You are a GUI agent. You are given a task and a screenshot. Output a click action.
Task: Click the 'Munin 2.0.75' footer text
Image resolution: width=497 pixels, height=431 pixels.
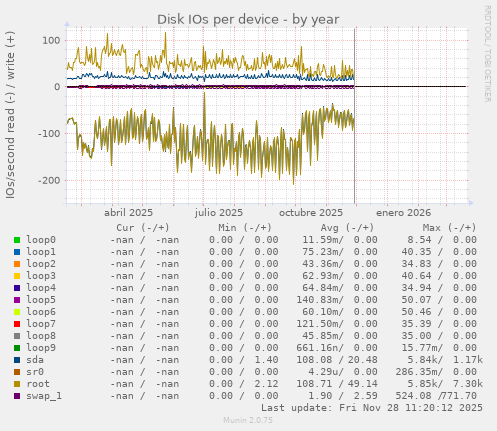(248, 420)
